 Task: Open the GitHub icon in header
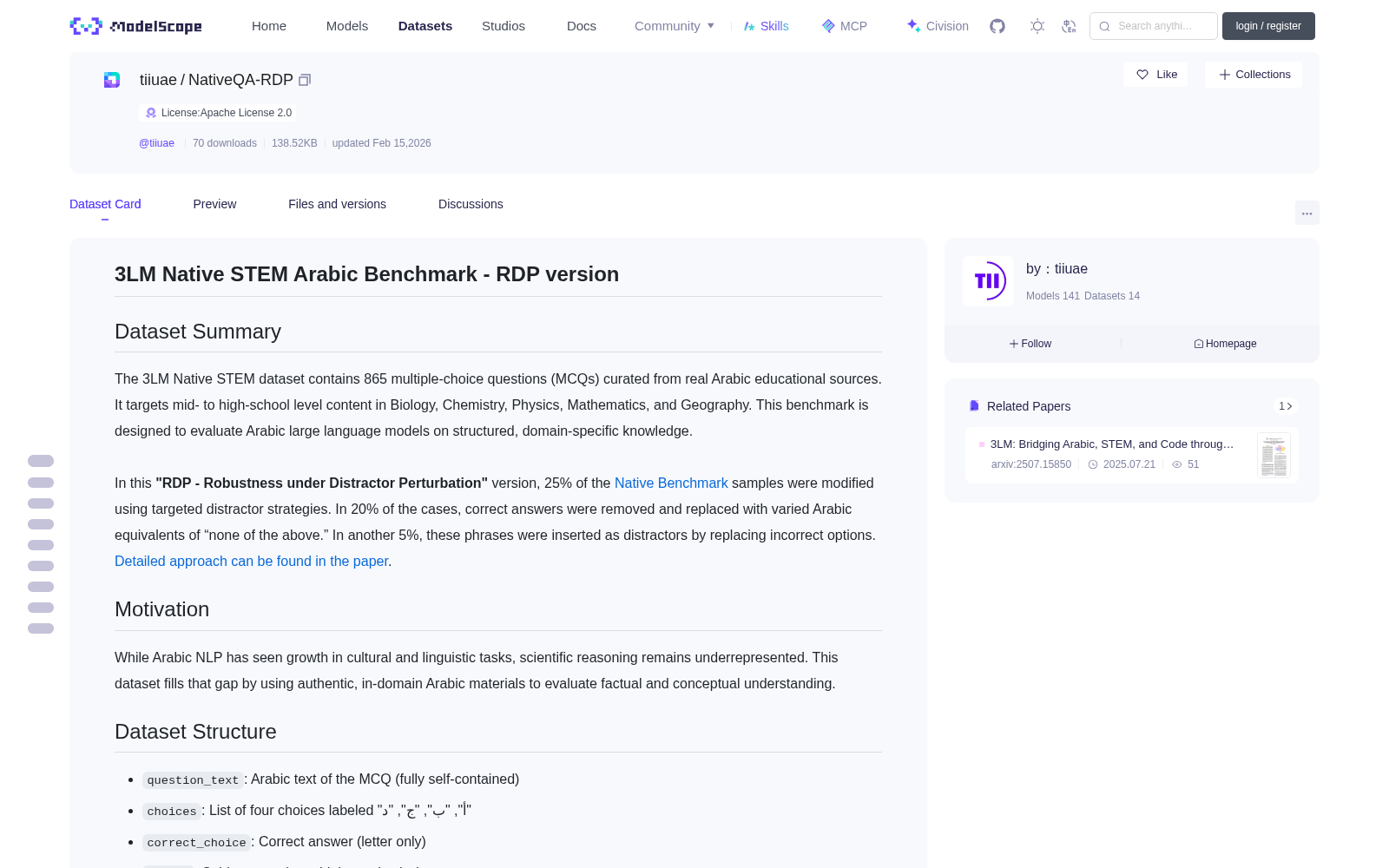pyautogui.click(x=997, y=26)
